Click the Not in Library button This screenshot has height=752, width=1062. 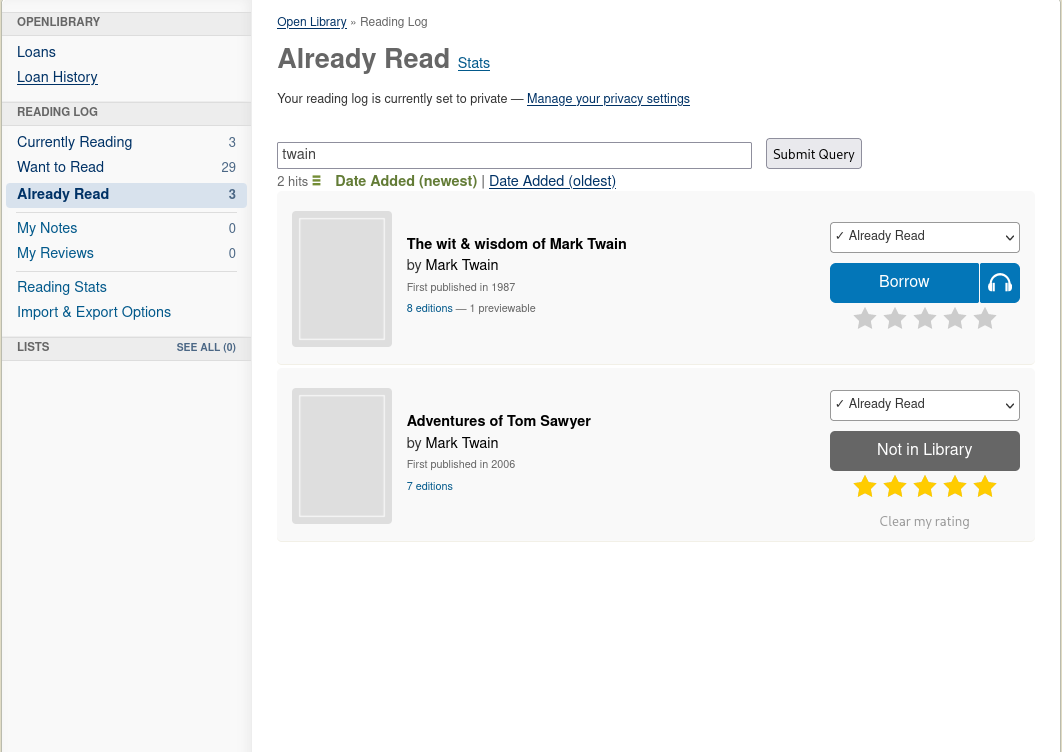(925, 451)
